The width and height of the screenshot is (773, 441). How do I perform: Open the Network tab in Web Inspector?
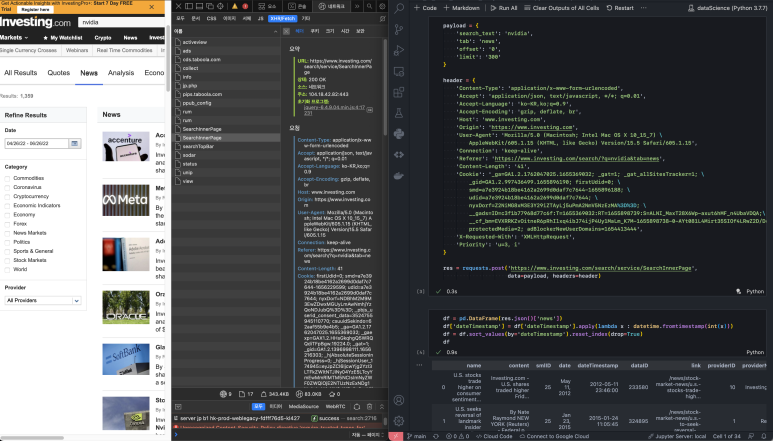[x=332, y=6]
